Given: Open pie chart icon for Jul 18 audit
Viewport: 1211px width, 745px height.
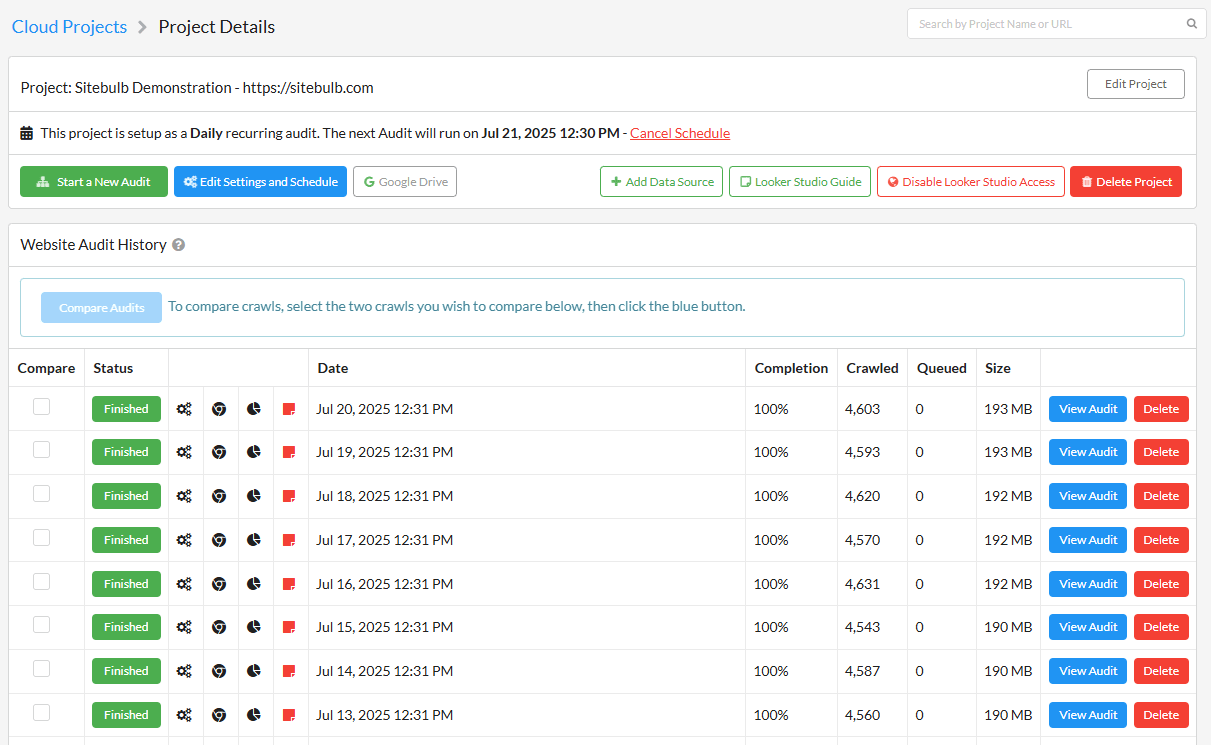Looking at the screenshot, I should pyautogui.click(x=254, y=496).
